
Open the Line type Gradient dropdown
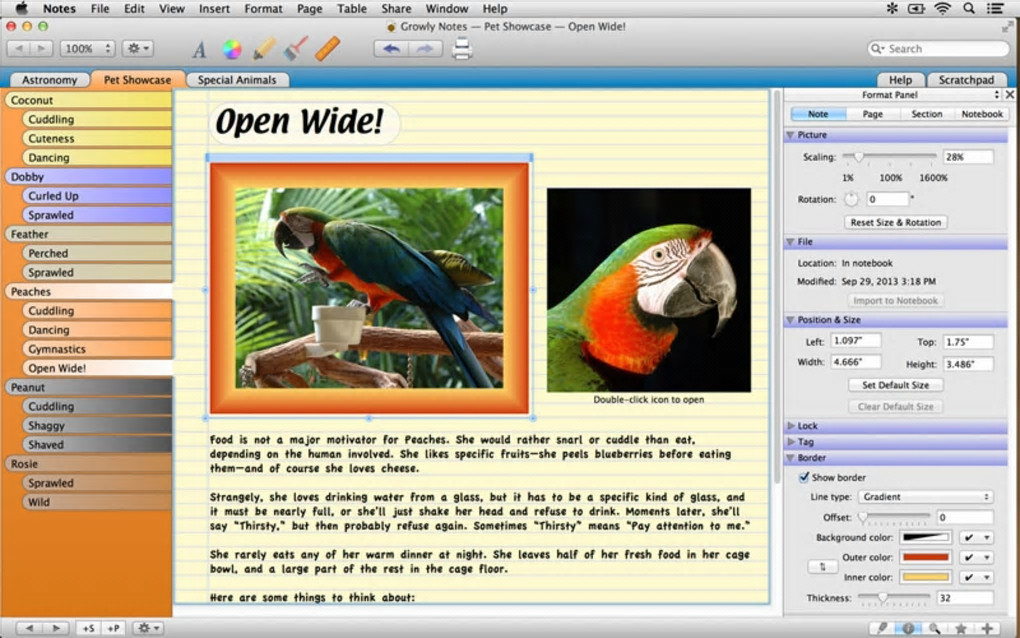(x=926, y=497)
